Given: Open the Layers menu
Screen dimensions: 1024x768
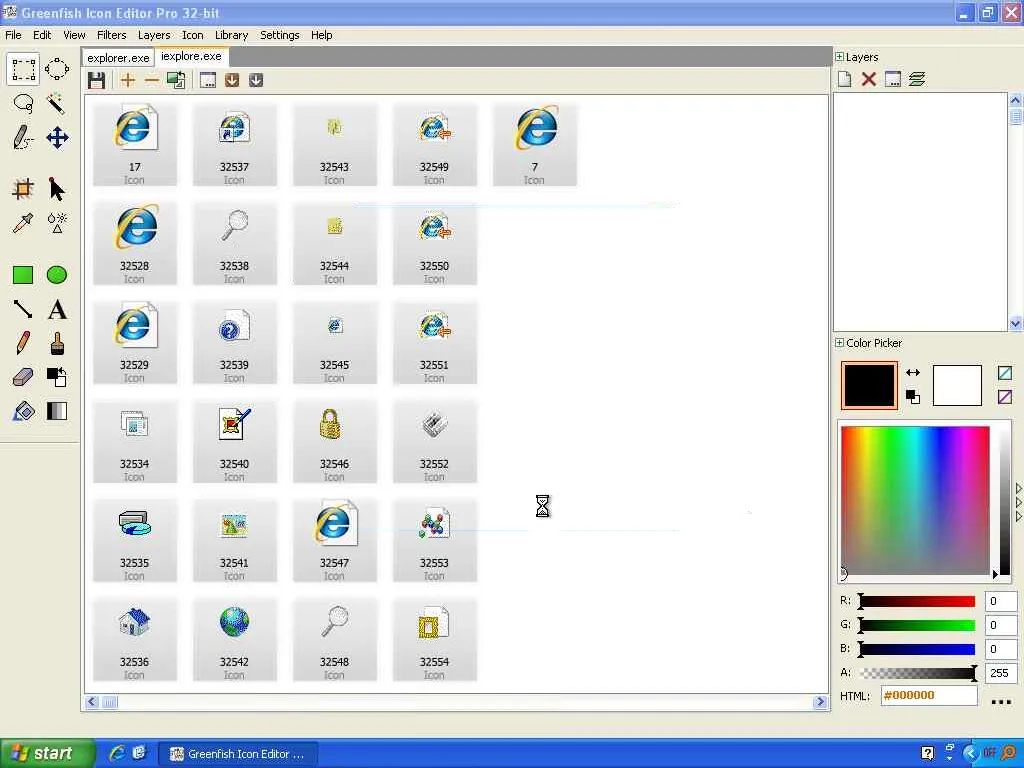Looking at the screenshot, I should pyautogui.click(x=154, y=35).
